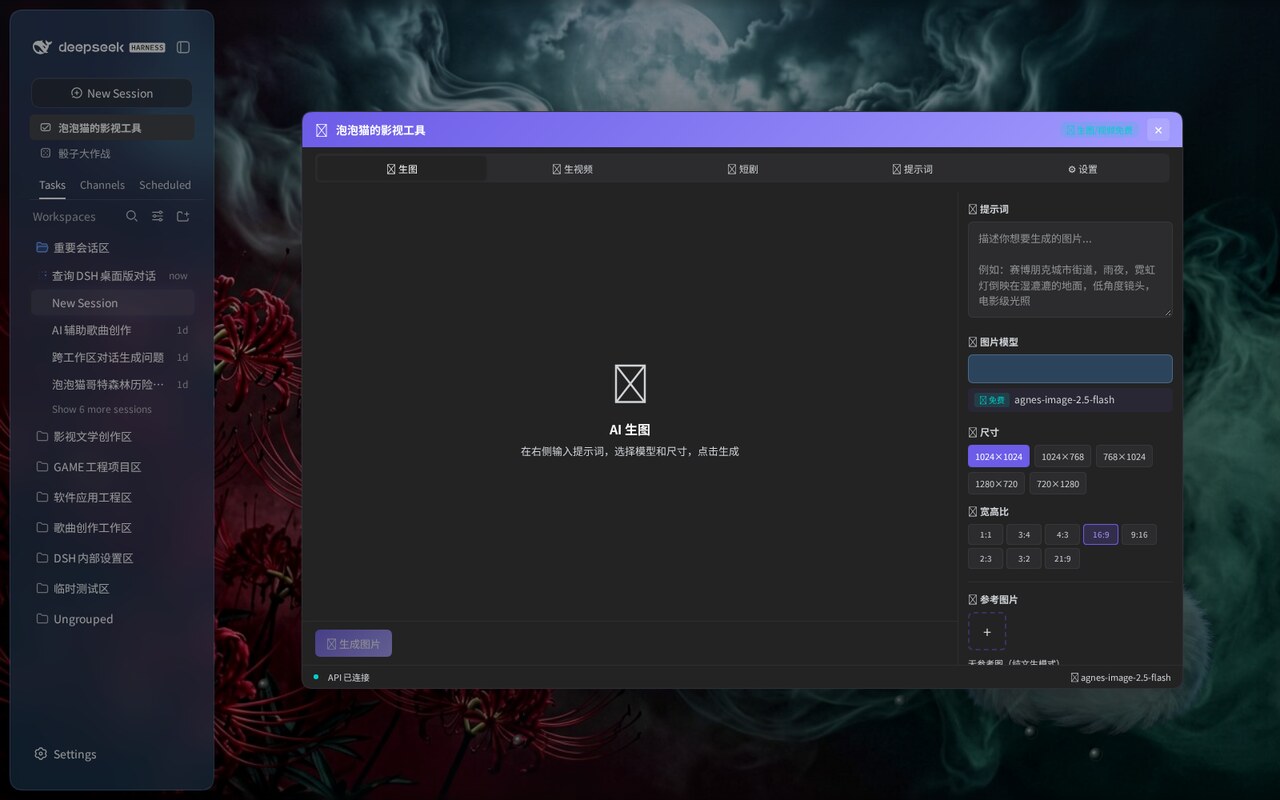Open workspace filter sliders icon
The height and width of the screenshot is (800, 1280).
158,216
